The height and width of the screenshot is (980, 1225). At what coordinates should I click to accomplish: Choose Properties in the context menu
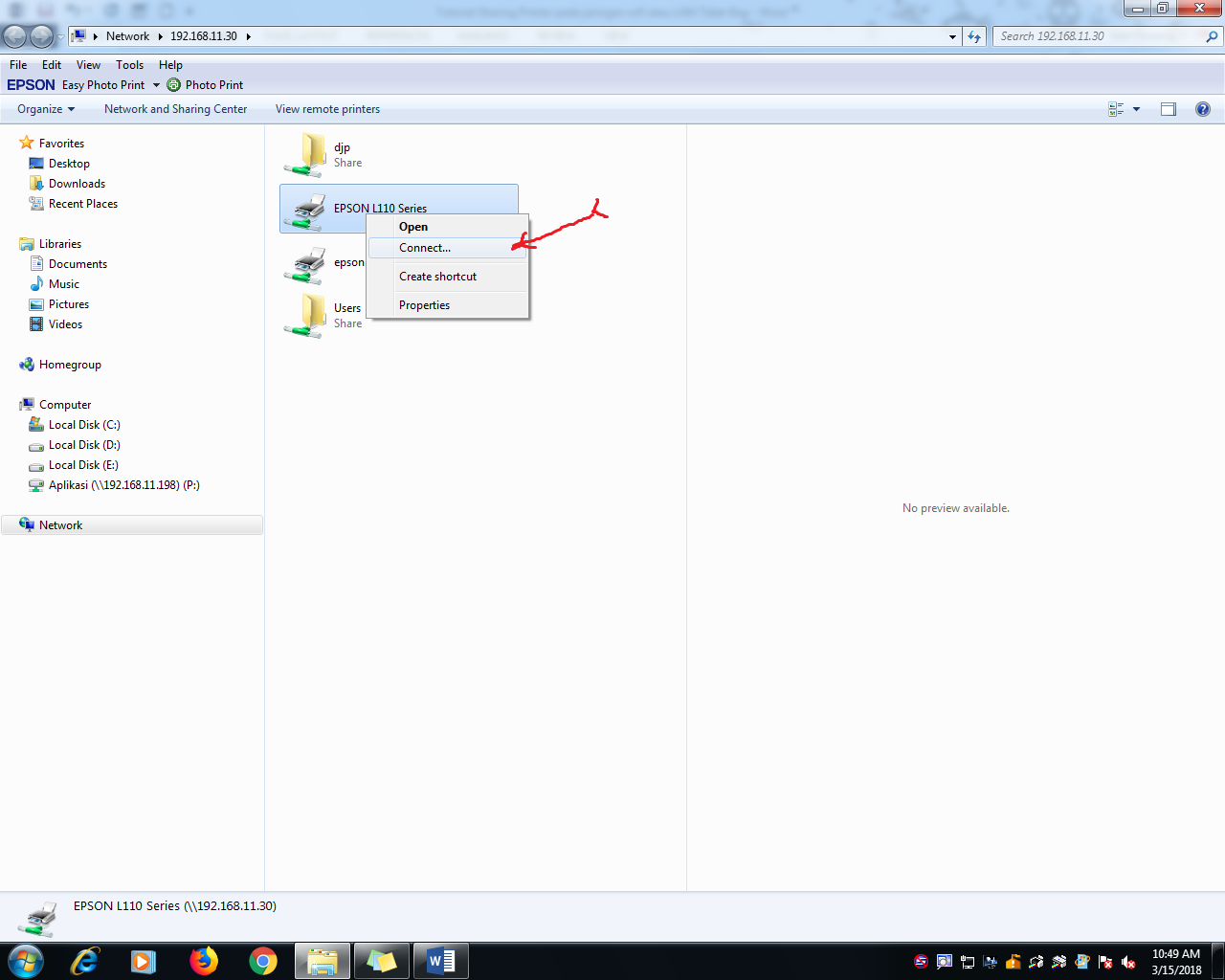coord(448,305)
